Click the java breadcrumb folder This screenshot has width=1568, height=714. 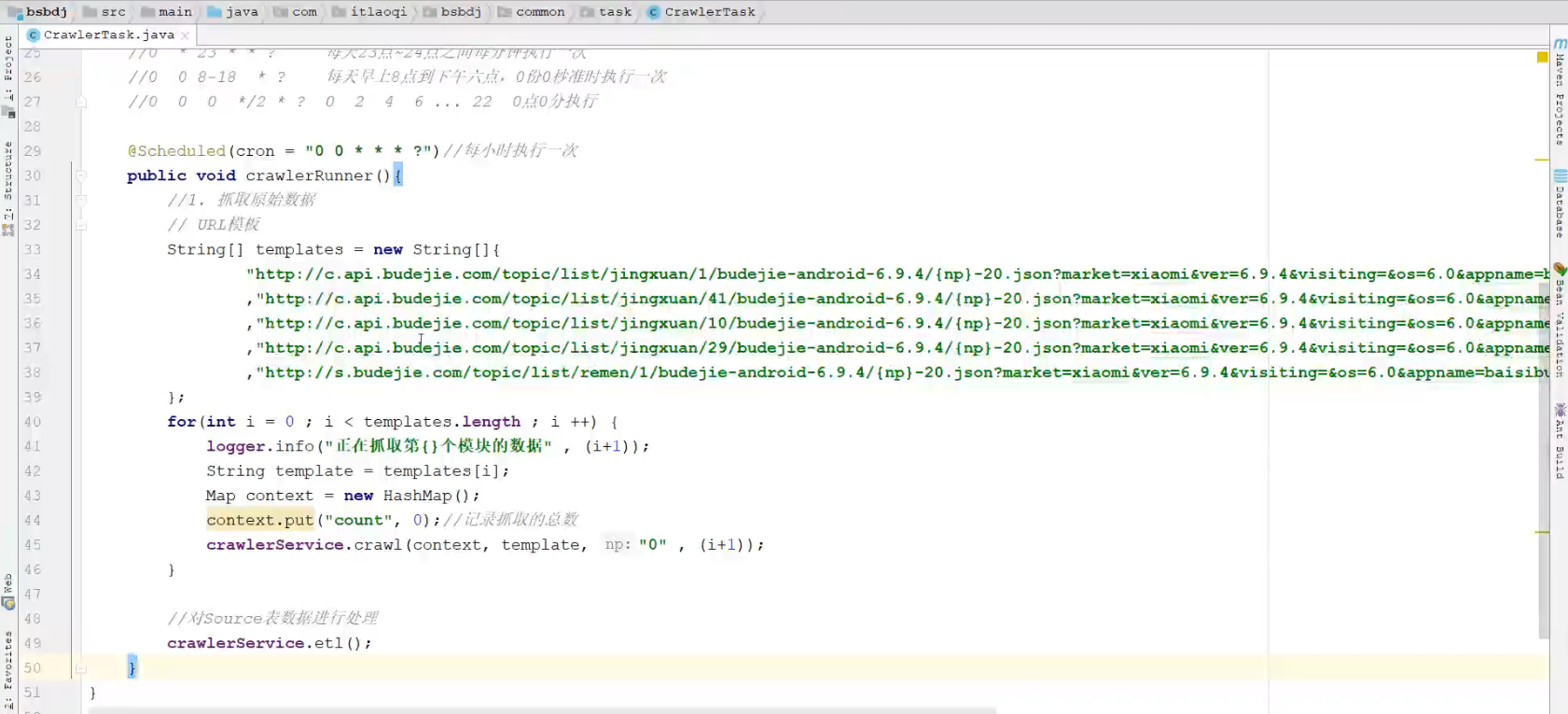(x=233, y=12)
